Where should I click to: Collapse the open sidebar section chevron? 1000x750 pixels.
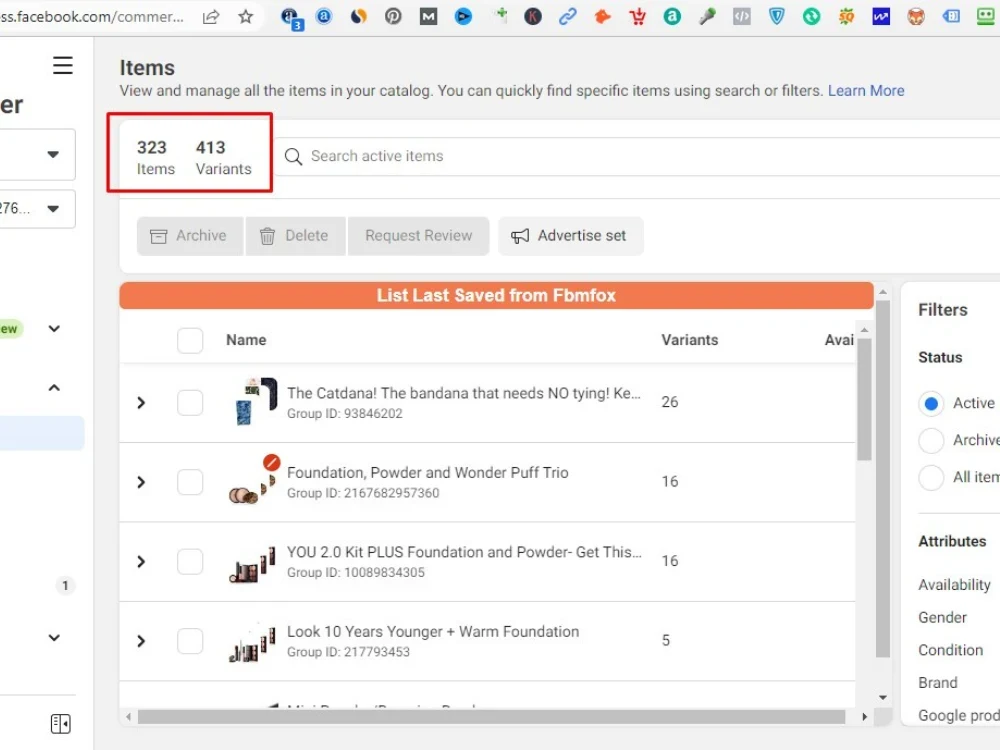pos(54,388)
